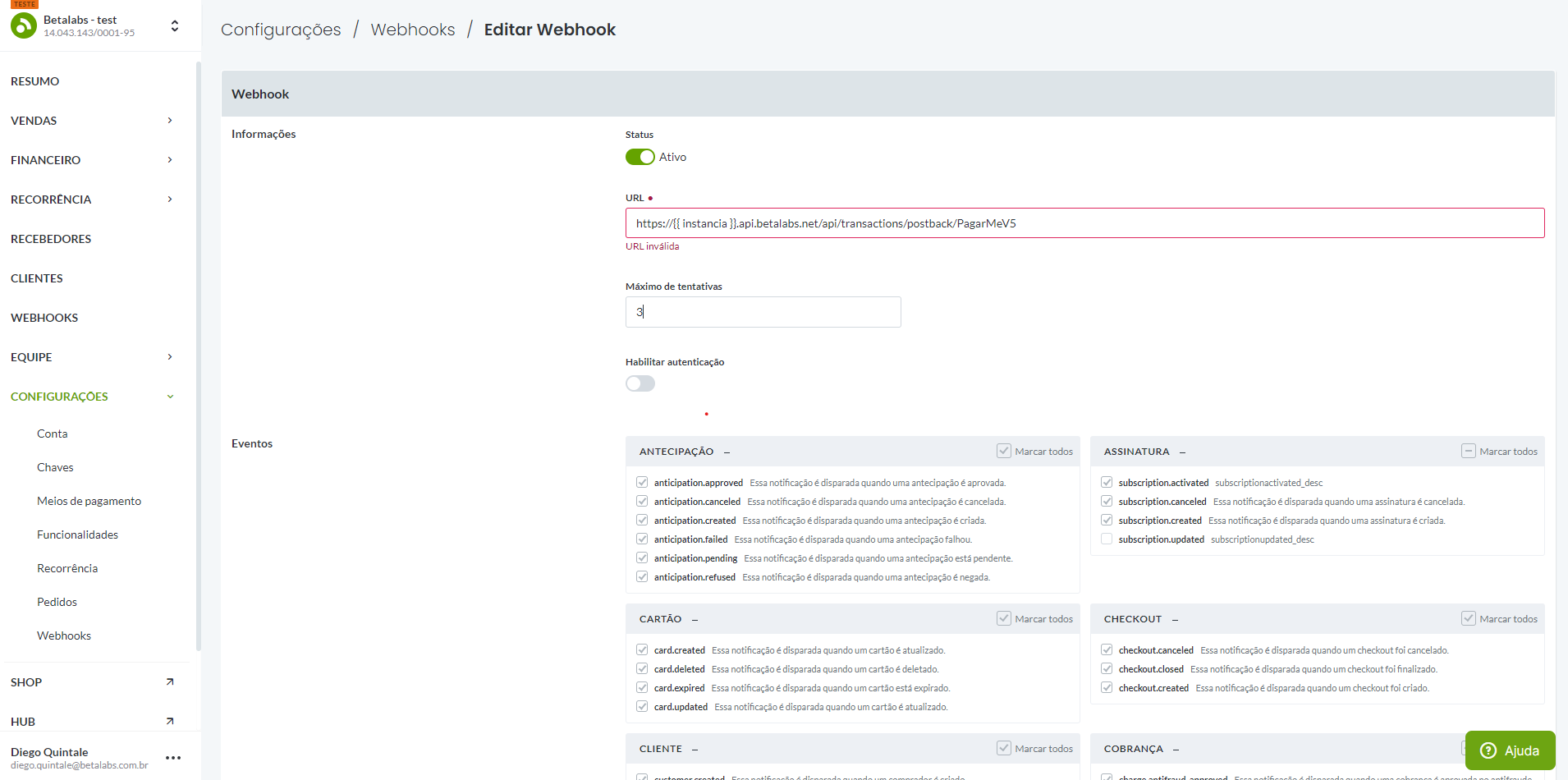Screen dimensions: 1568x780
Task: Click the webhook URL input field
Action: coord(1084,223)
